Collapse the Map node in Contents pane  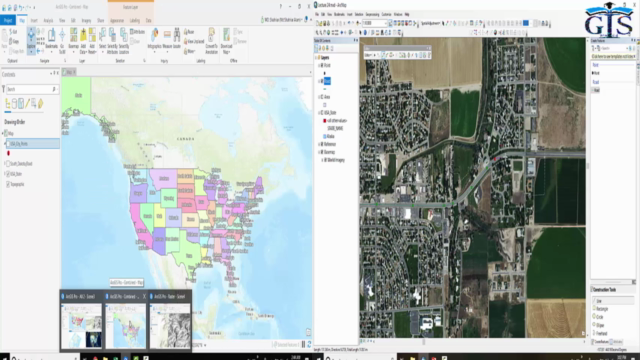[2, 133]
